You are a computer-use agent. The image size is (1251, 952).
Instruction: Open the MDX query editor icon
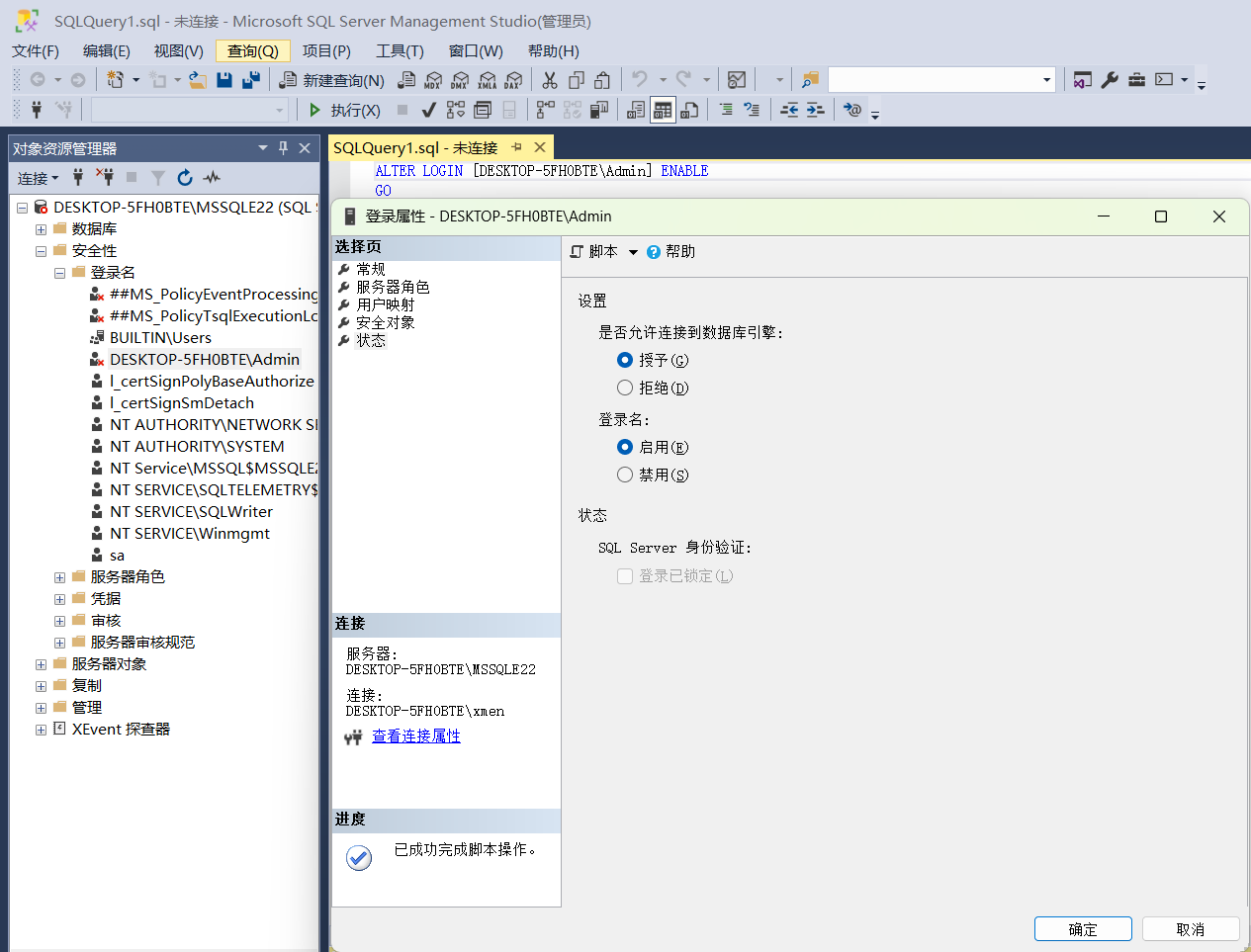(x=432, y=80)
